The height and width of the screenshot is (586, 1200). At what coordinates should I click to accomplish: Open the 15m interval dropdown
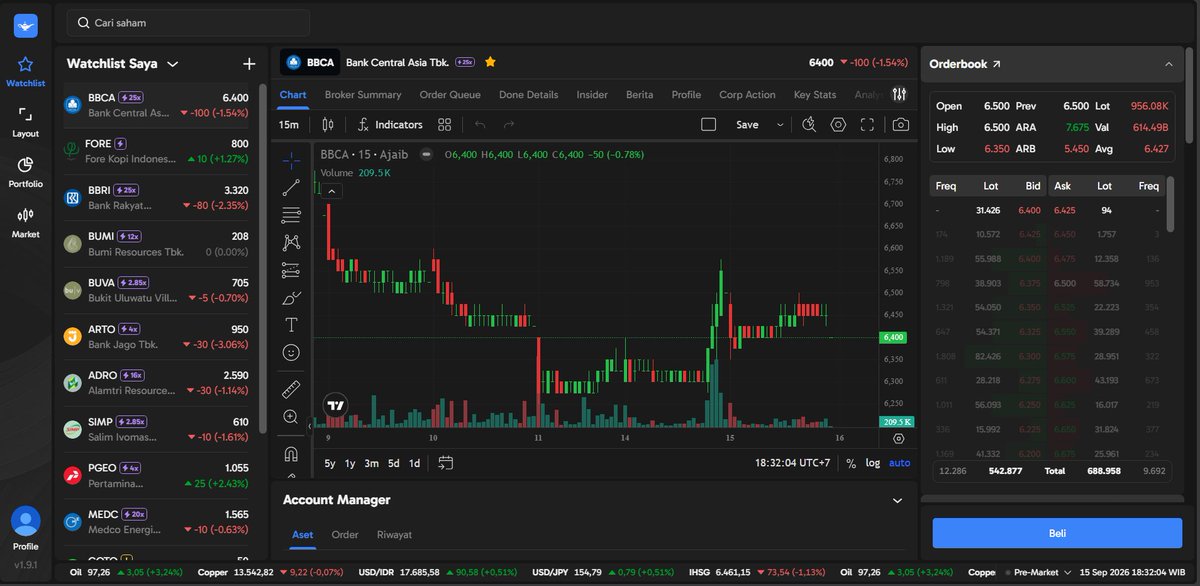tap(289, 125)
